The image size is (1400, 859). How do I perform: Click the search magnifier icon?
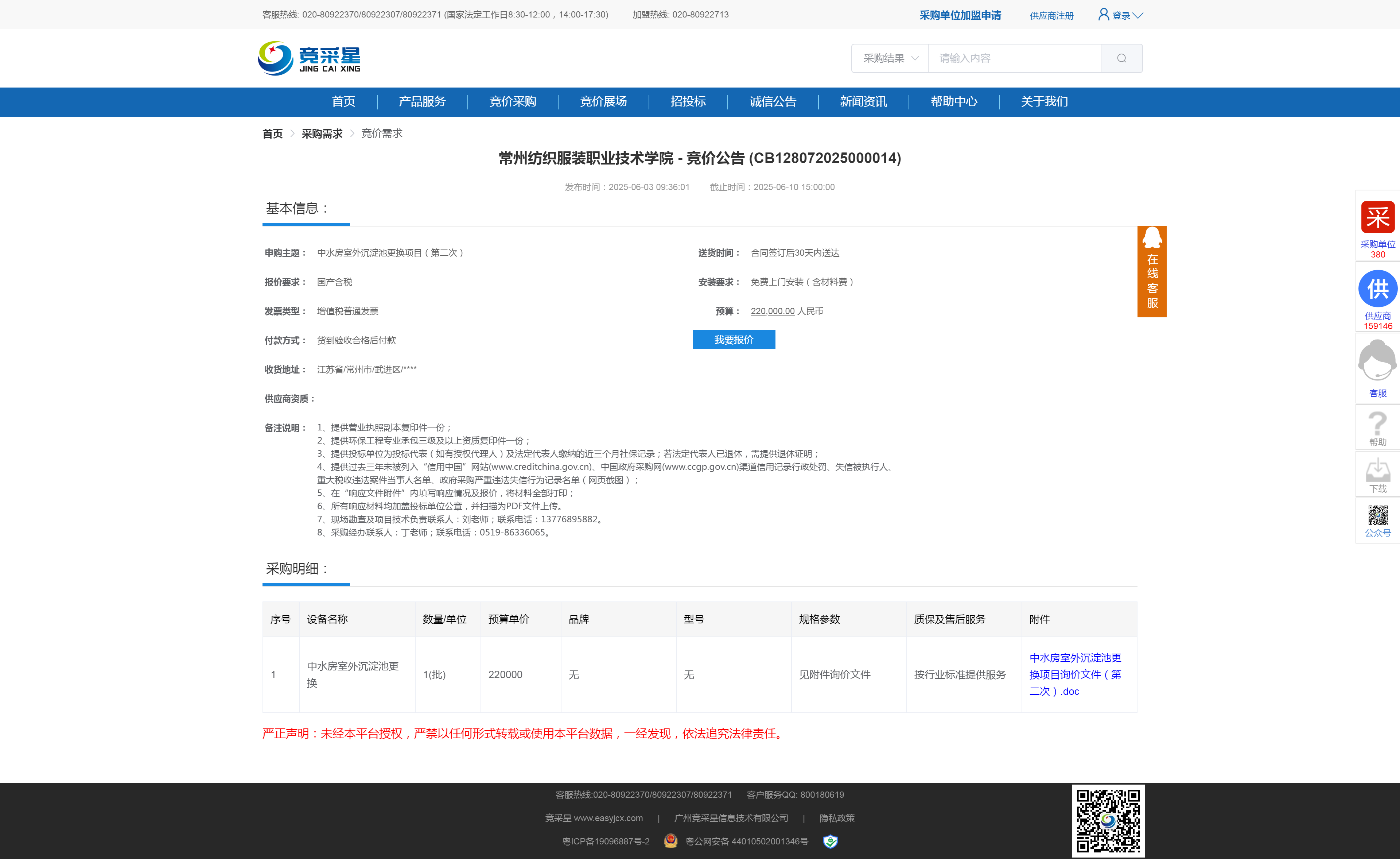click(x=1121, y=59)
